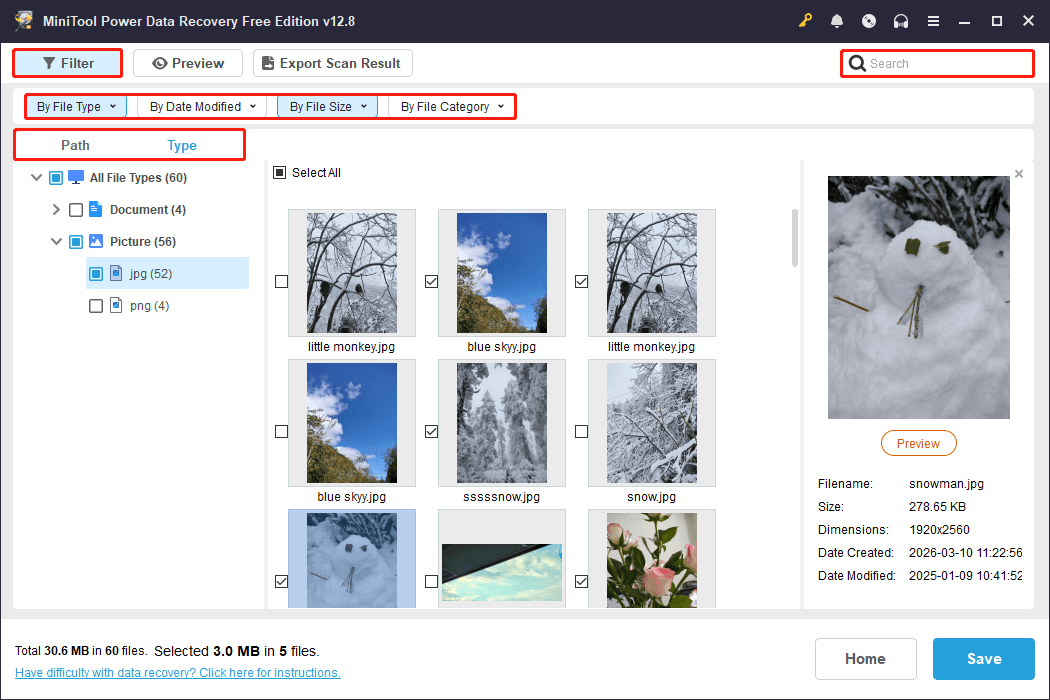Expand the Document (4) tree node
Viewport: 1050px width, 700px height.
pos(56,210)
